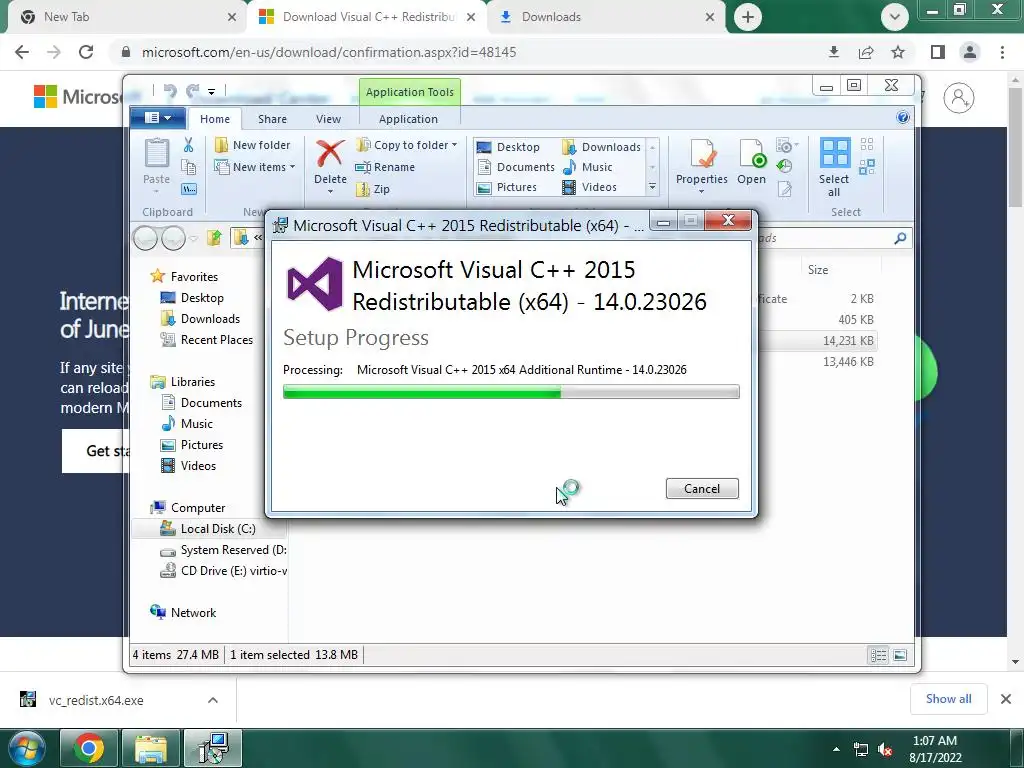The image size is (1024, 768).
Task: Click the Edit icon below History
Action: tap(784, 189)
